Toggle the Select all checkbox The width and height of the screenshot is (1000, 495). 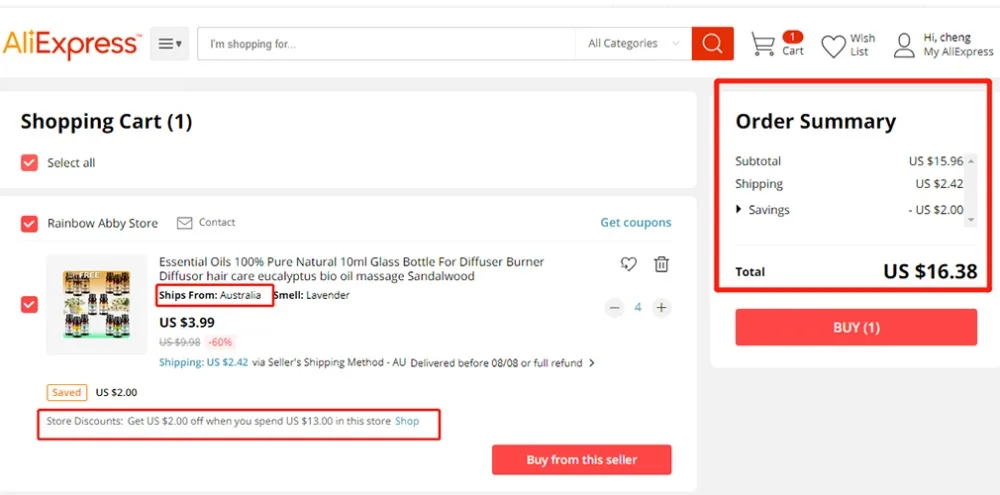click(29, 163)
